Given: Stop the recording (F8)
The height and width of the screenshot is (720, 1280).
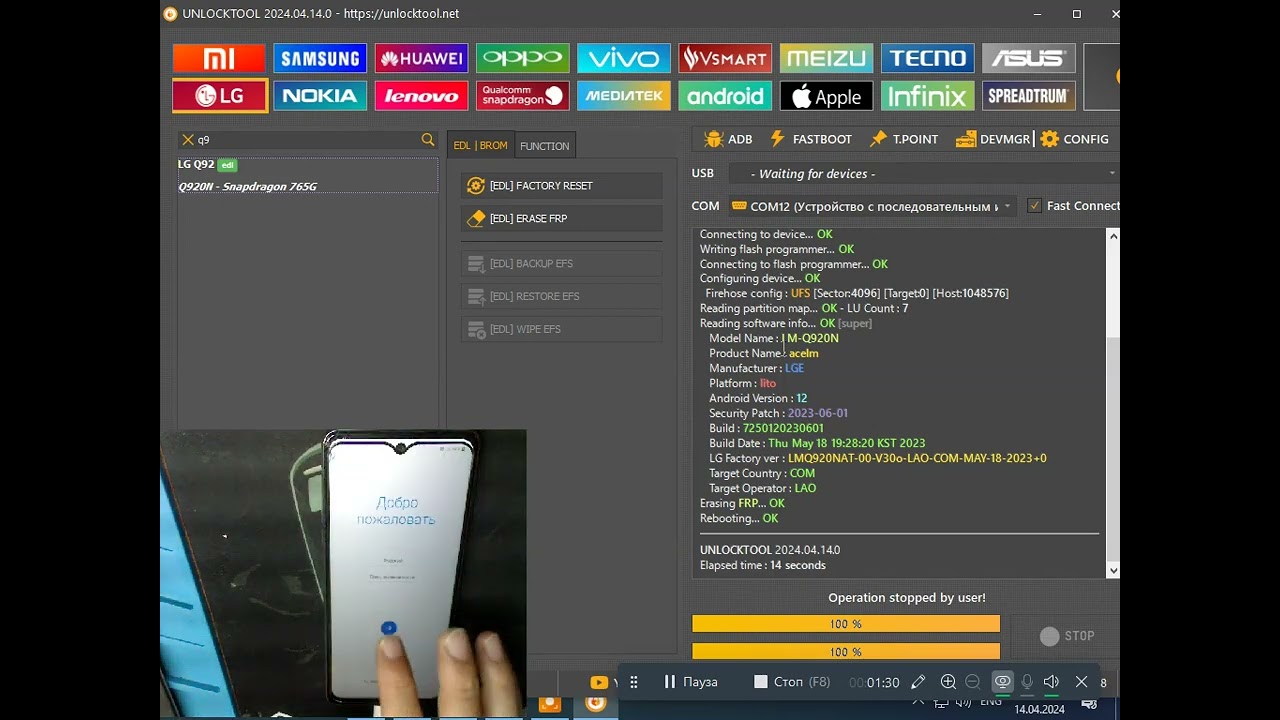Looking at the screenshot, I should [792, 682].
